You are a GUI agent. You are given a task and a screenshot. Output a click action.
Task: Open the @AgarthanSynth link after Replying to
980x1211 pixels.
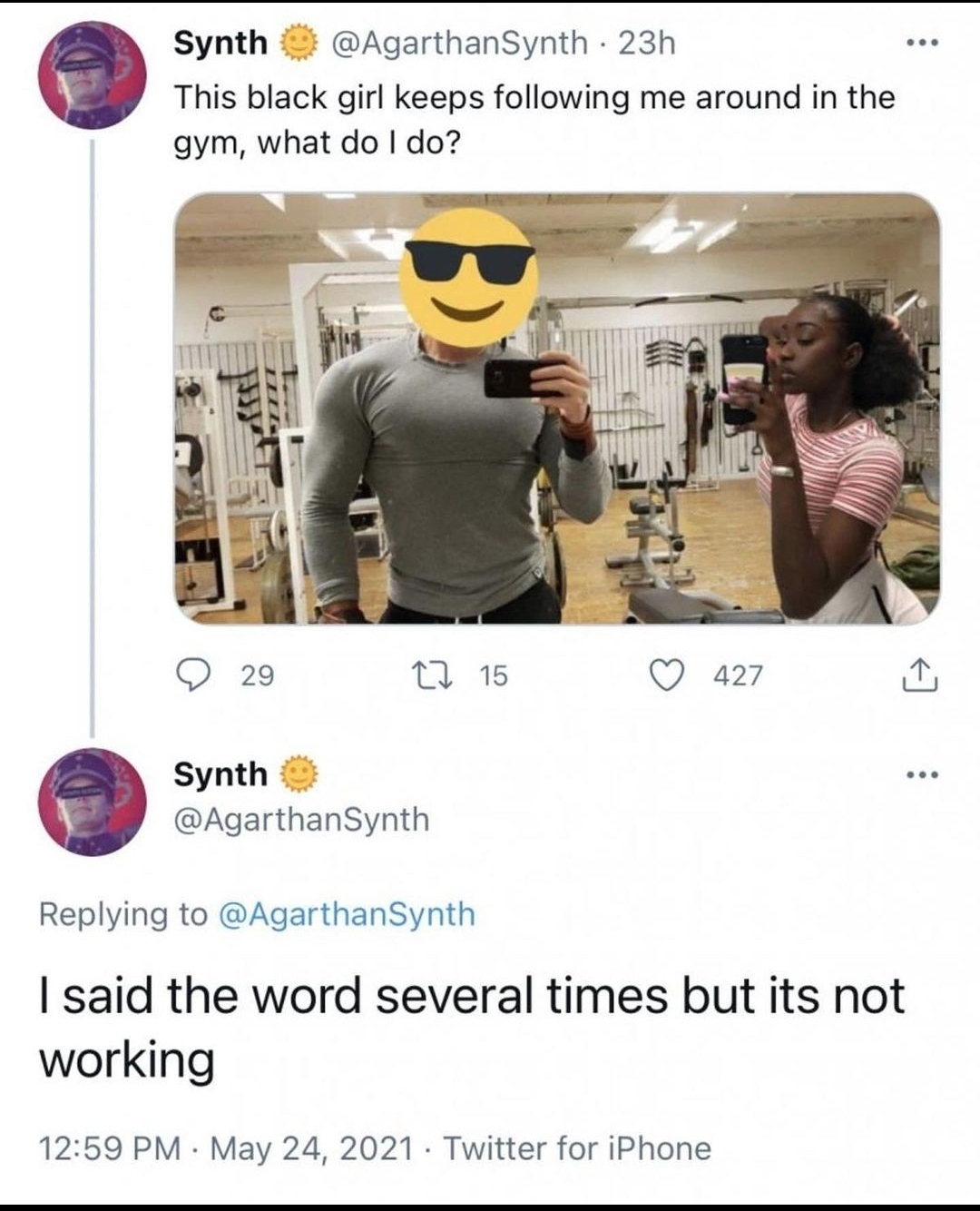[x=346, y=913]
